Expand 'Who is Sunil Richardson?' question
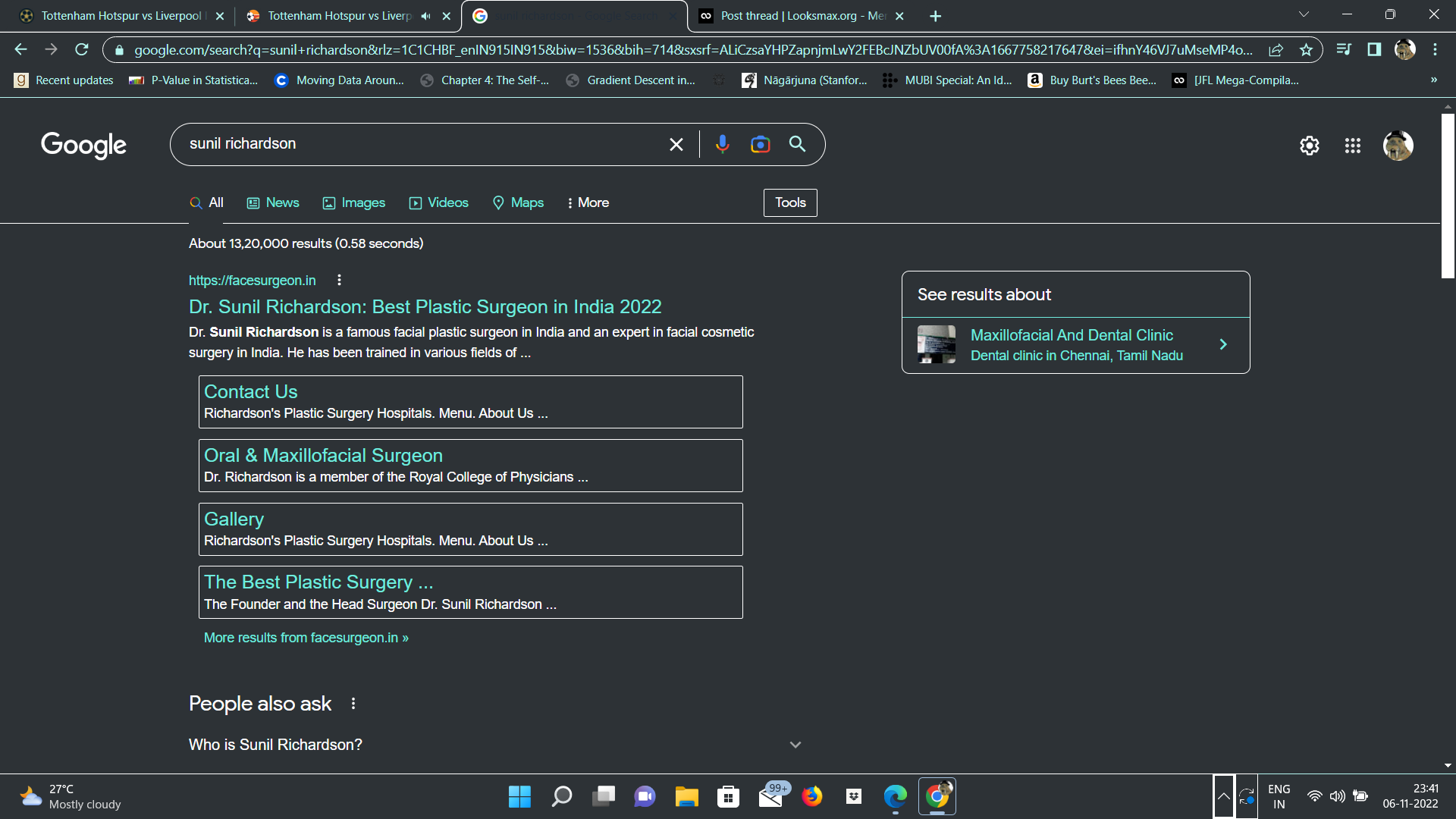This screenshot has width=1456, height=819. pos(494,745)
